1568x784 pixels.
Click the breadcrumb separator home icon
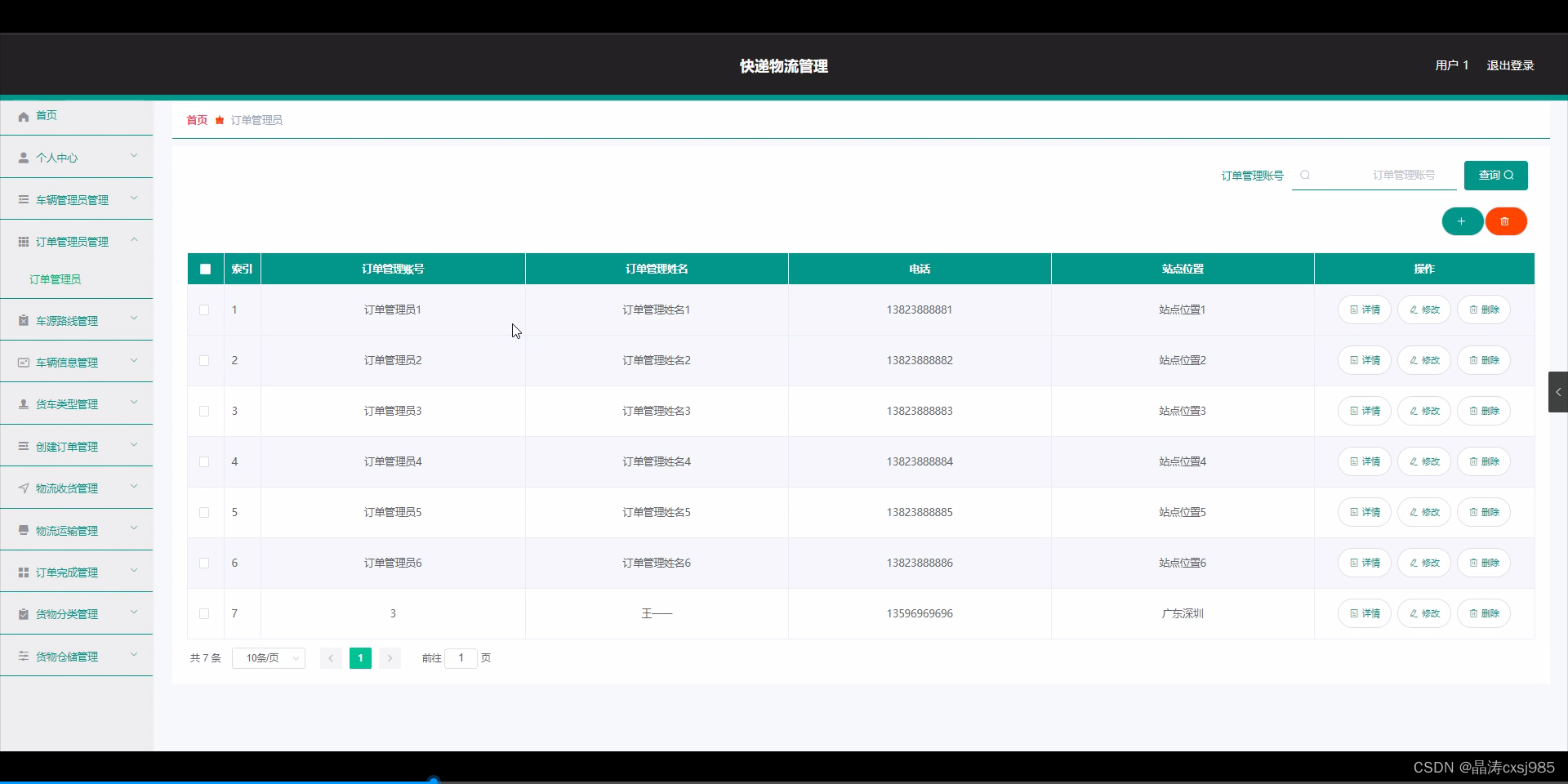pos(220,120)
